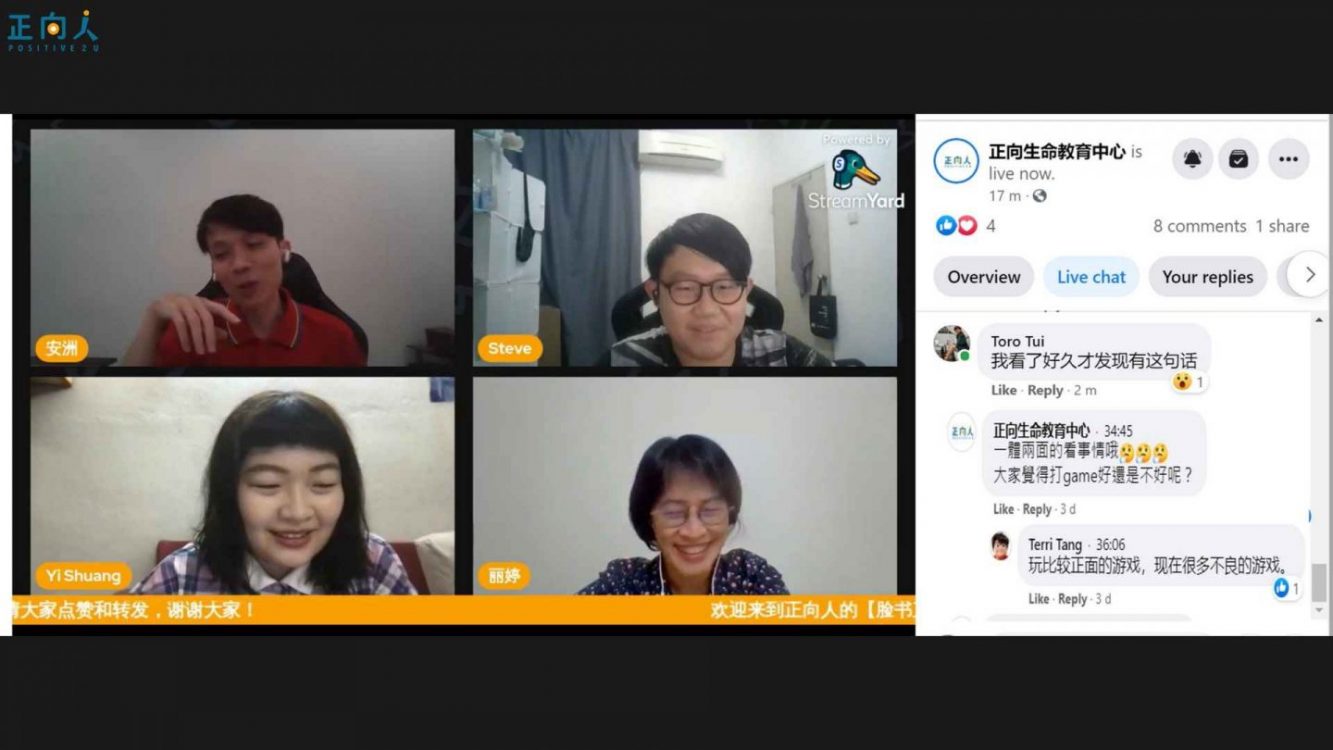
Task: Click the like and love reactions count
Action: 965,226
